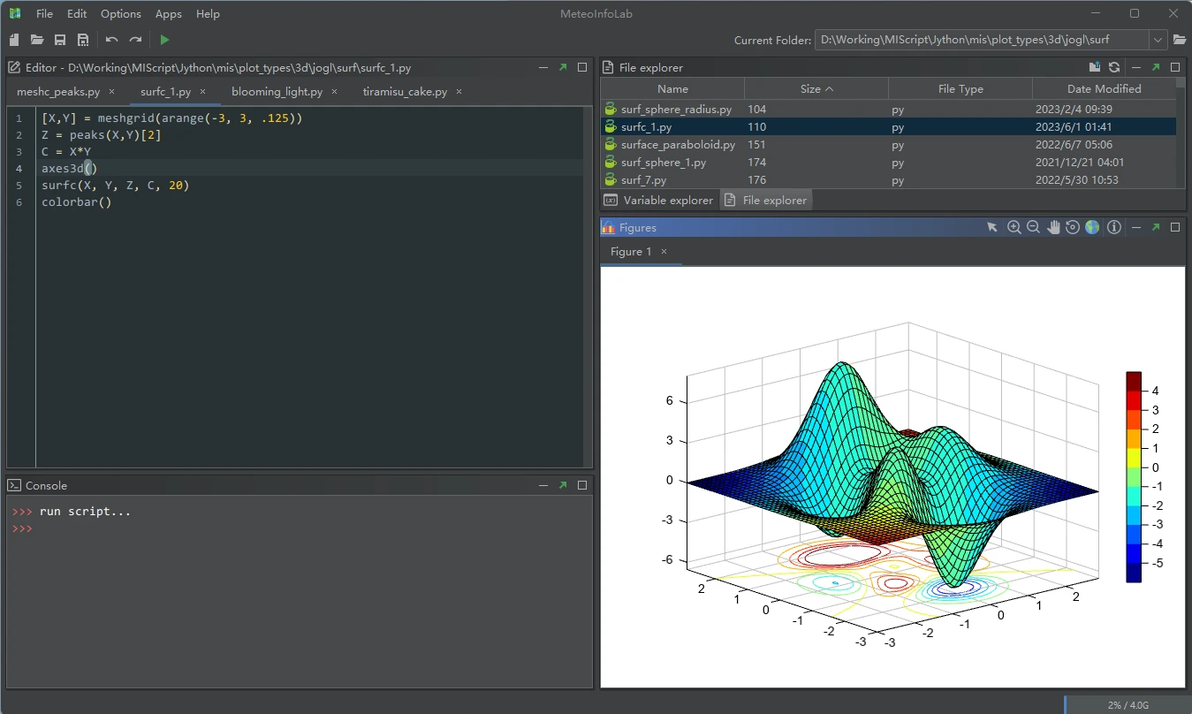Select the Zoom In tool in Figures
The width and height of the screenshot is (1192, 714).
tap(1014, 228)
